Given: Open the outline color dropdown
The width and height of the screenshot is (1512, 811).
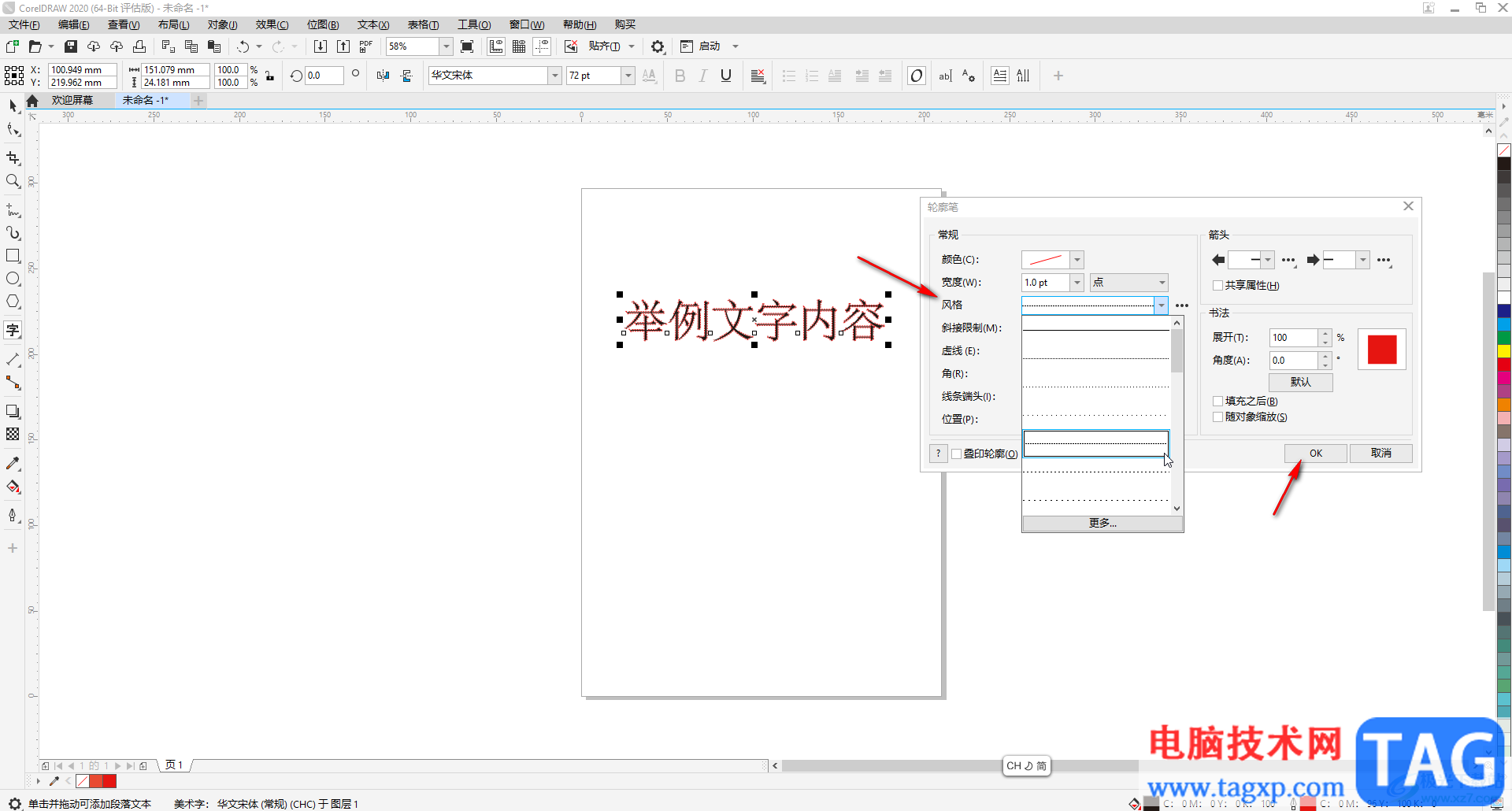Looking at the screenshot, I should 1077,260.
